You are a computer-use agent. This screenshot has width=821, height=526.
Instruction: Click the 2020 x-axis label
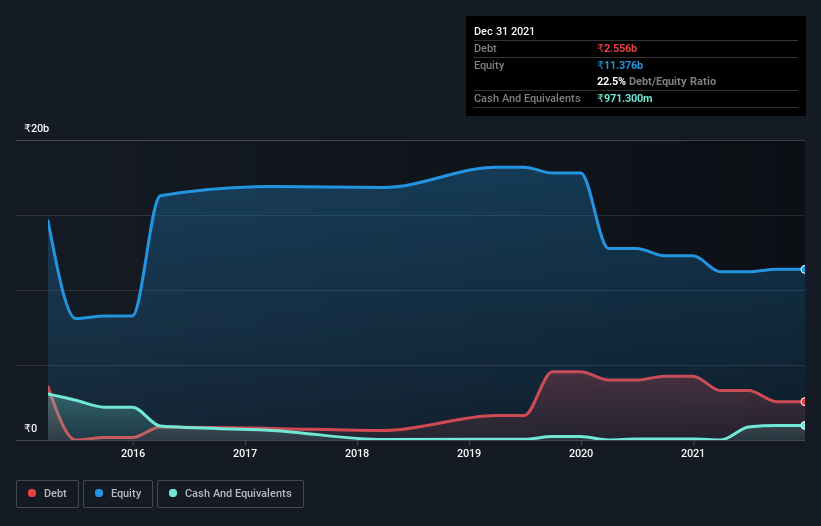[581, 453]
